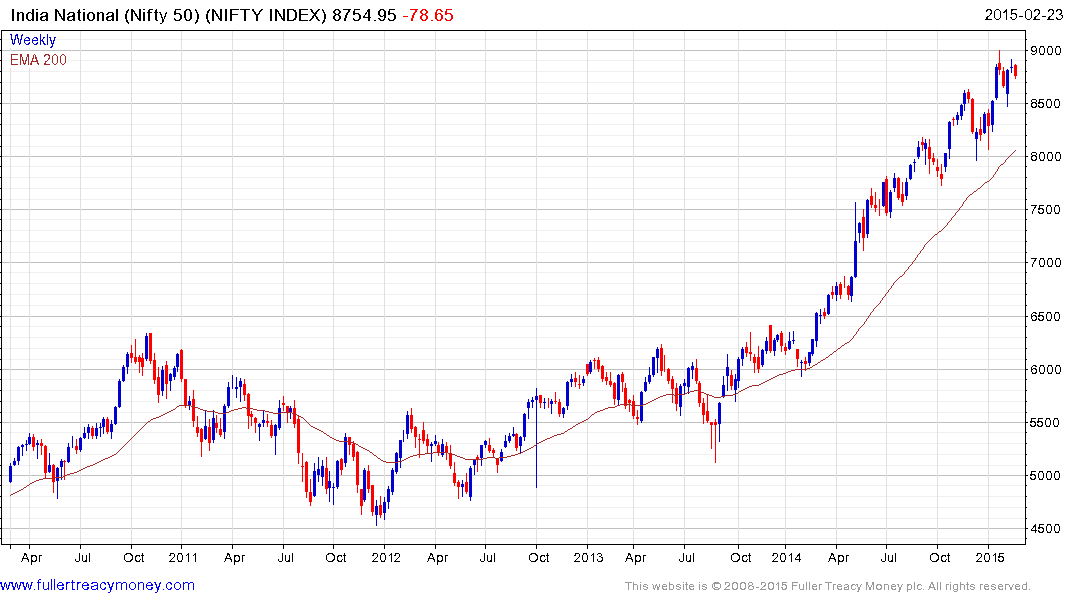Click the Weekly timeframe label
This screenshot has width=1075, height=600.
point(32,41)
